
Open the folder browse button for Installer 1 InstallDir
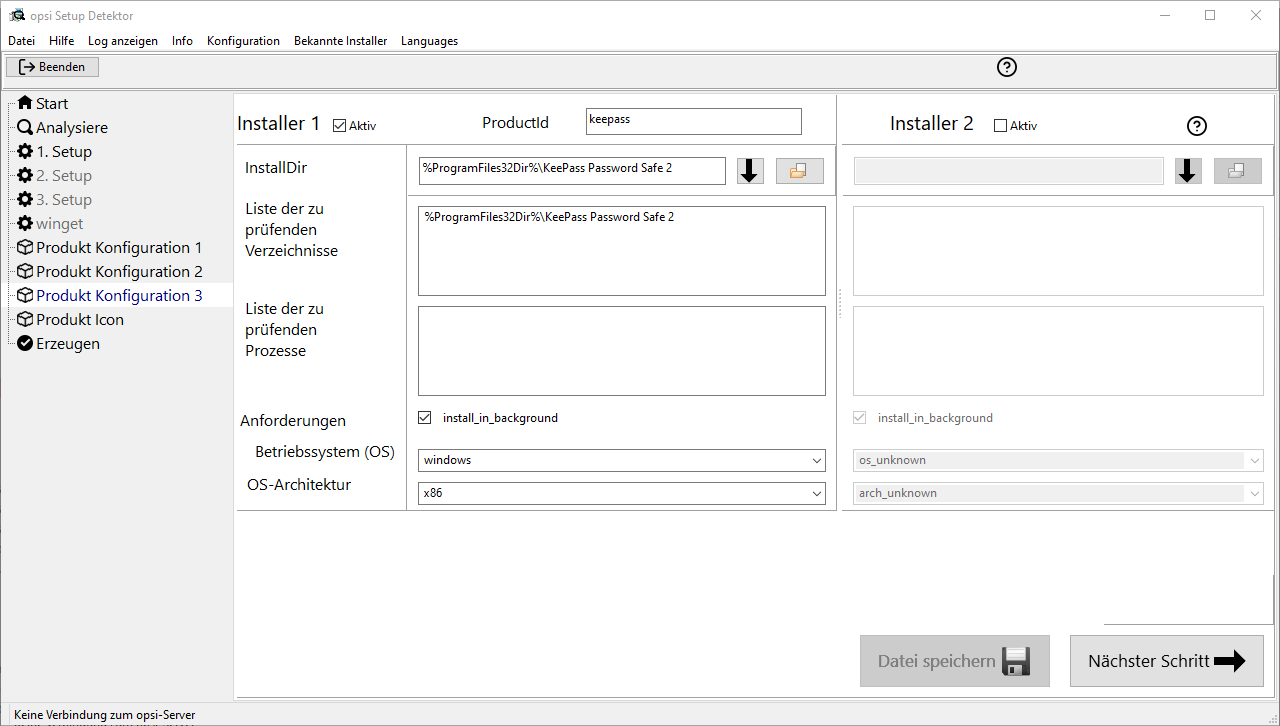[x=799, y=171]
